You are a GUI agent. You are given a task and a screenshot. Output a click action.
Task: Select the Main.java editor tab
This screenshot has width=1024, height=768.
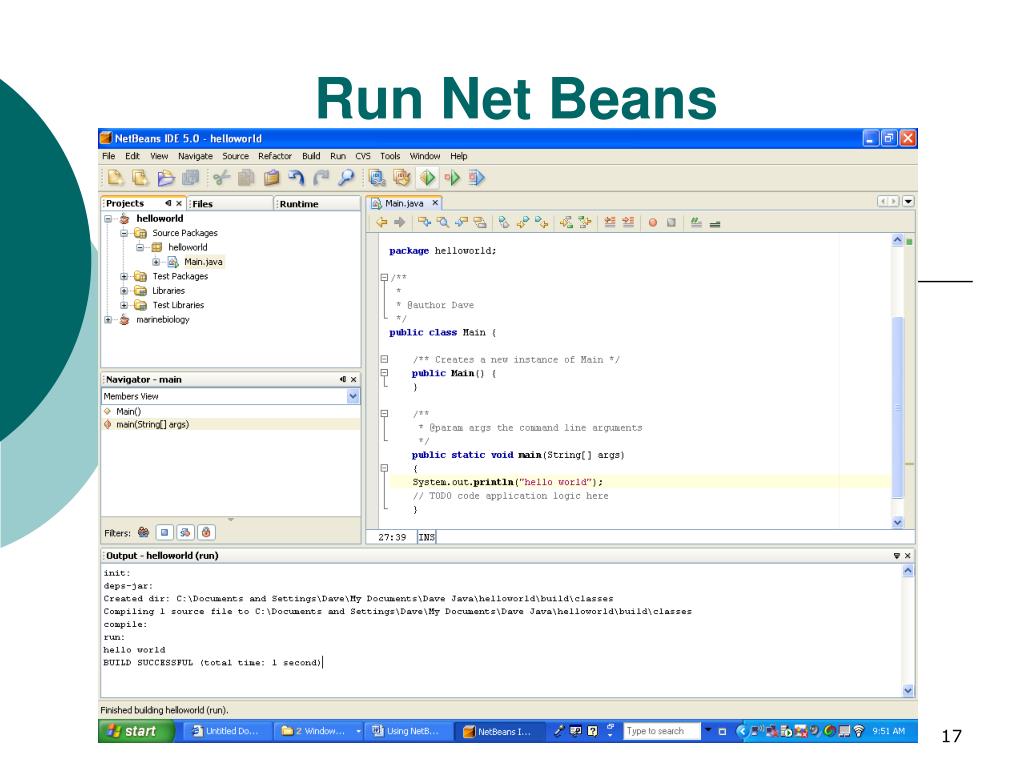click(x=404, y=203)
